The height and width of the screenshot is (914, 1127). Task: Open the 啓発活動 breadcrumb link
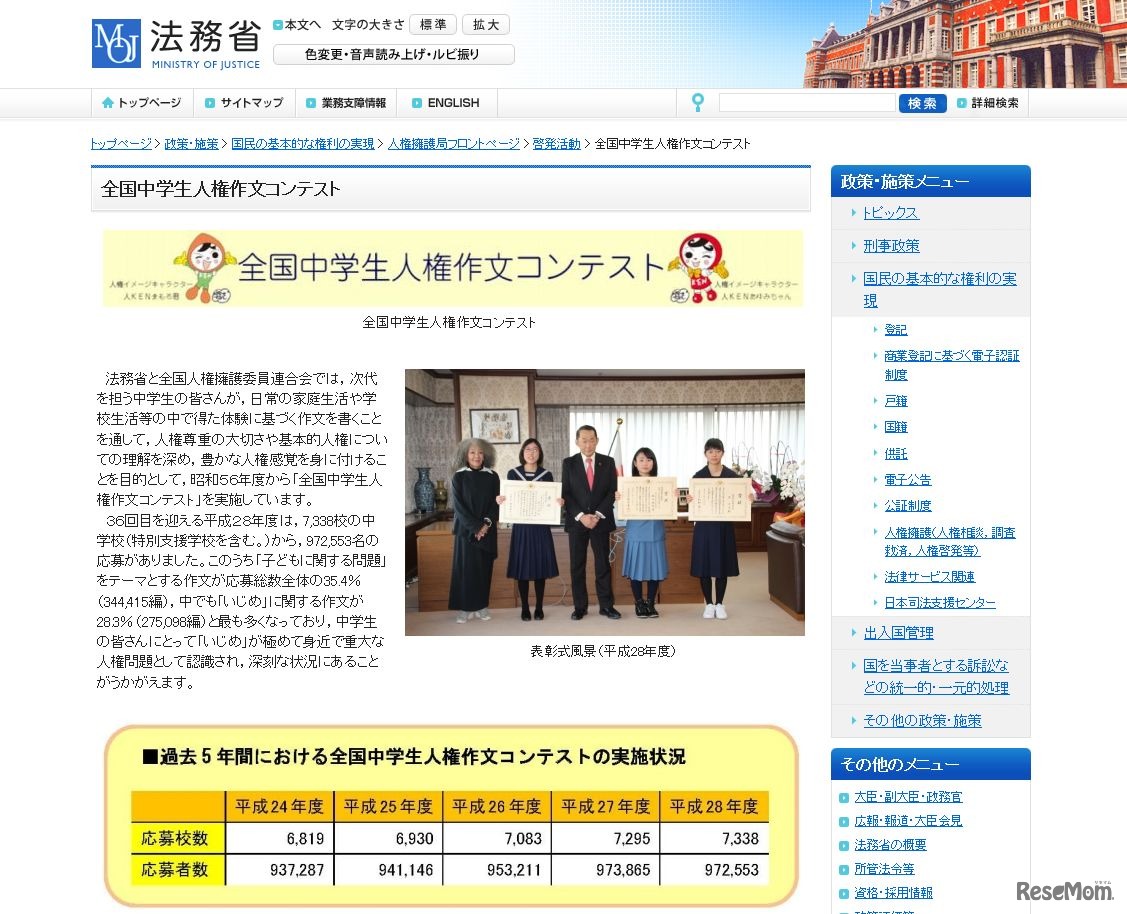[x=557, y=143]
